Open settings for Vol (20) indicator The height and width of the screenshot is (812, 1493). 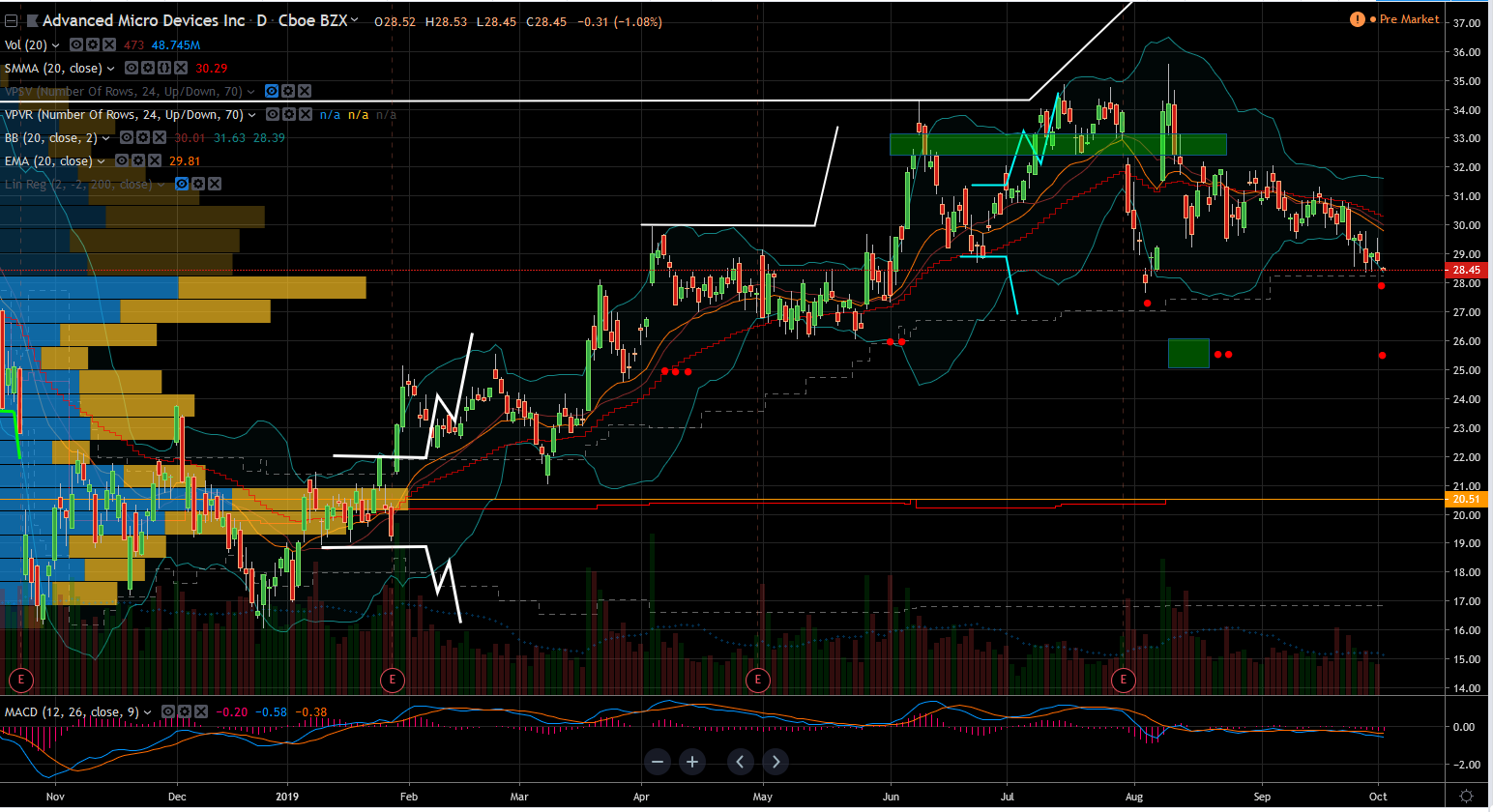click(93, 45)
